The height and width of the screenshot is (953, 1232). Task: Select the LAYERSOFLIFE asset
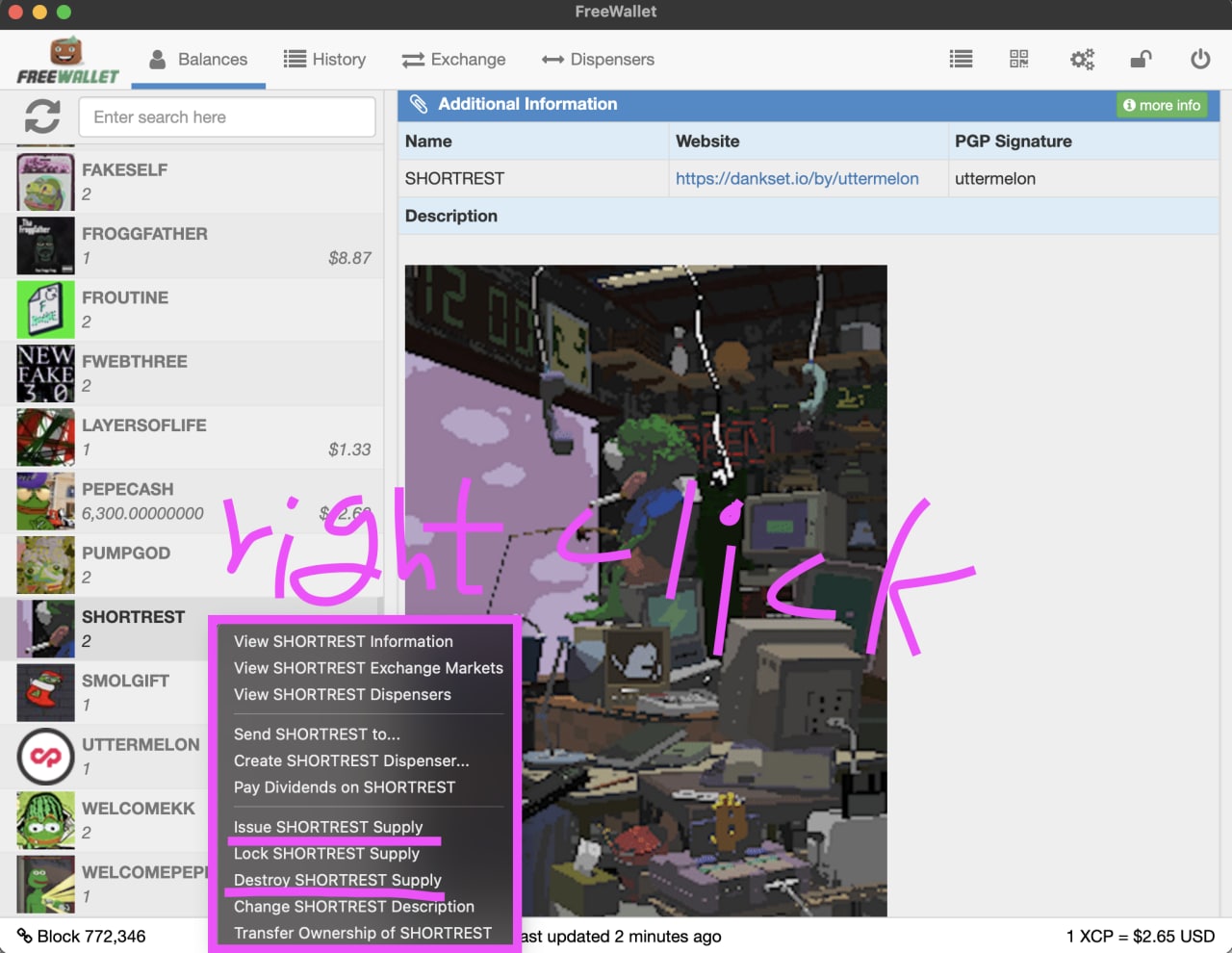[x=192, y=437]
